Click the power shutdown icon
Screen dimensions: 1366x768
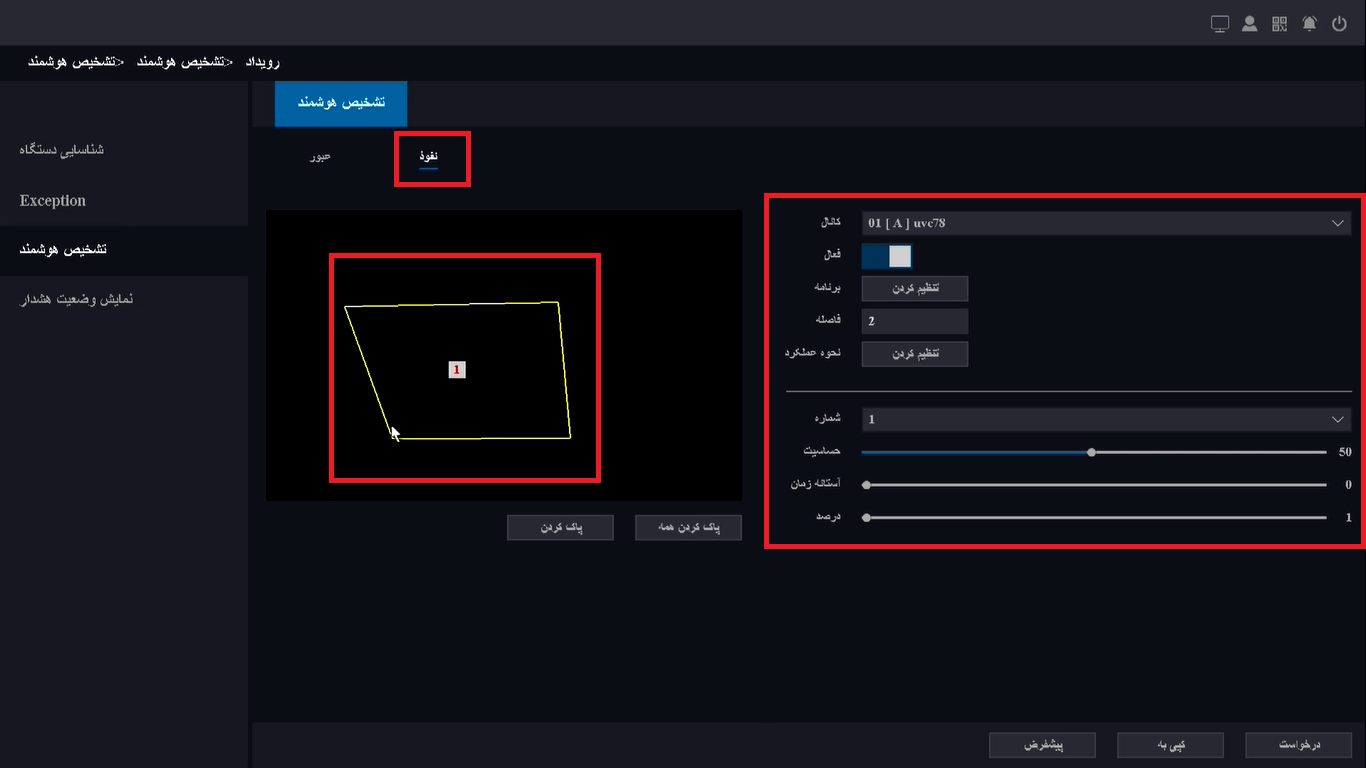pos(1340,24)
